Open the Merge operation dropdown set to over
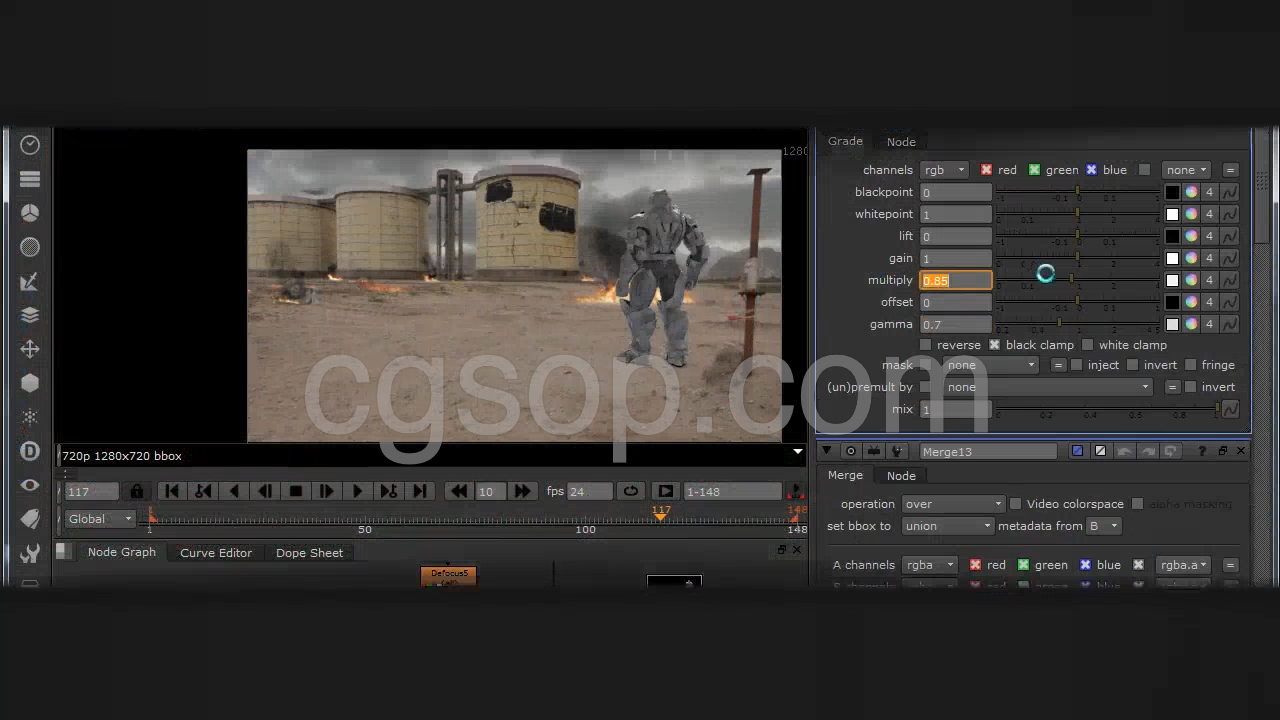Screen dimensions: 1280x720 953,504
